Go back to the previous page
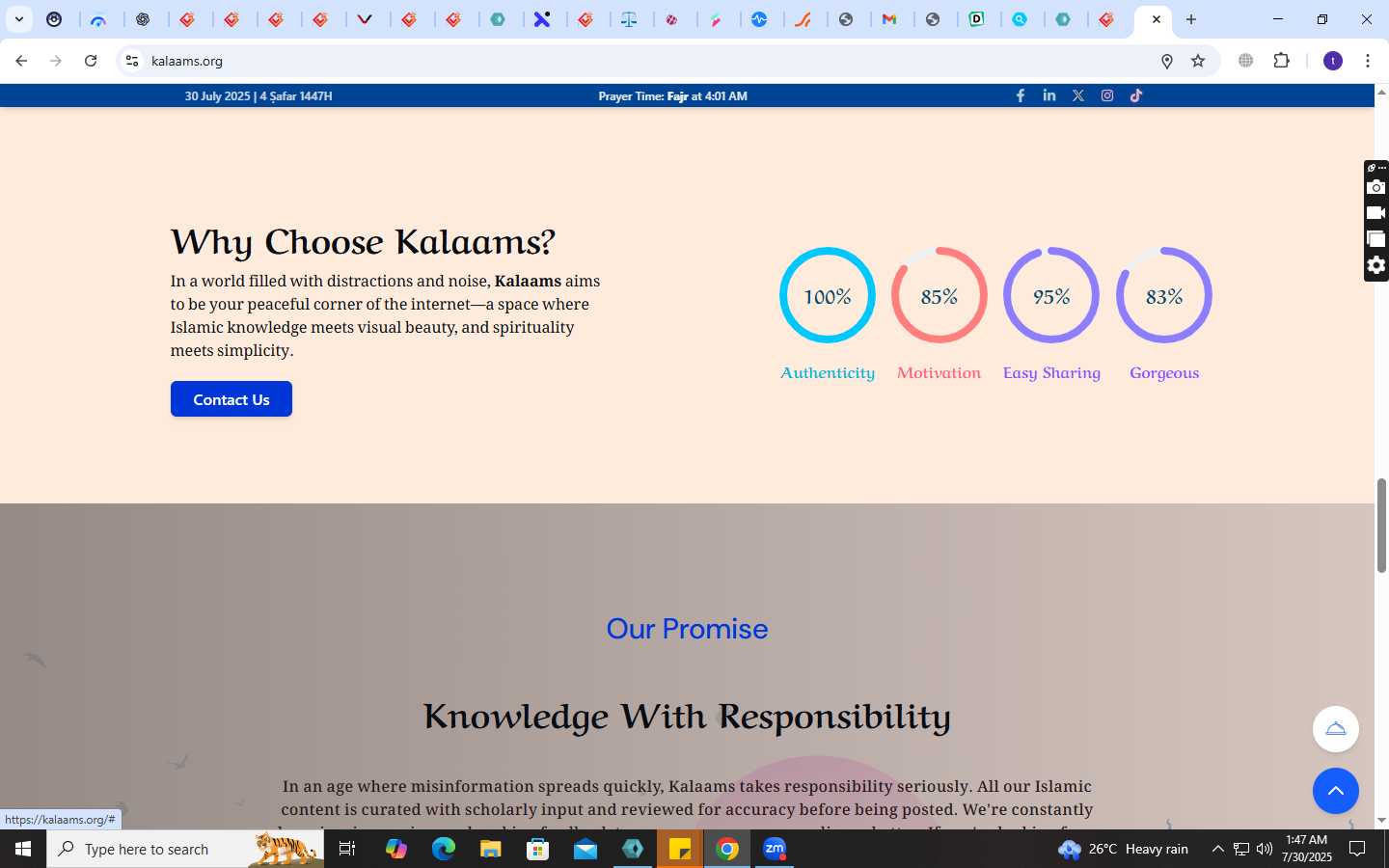 click(21, 61)
